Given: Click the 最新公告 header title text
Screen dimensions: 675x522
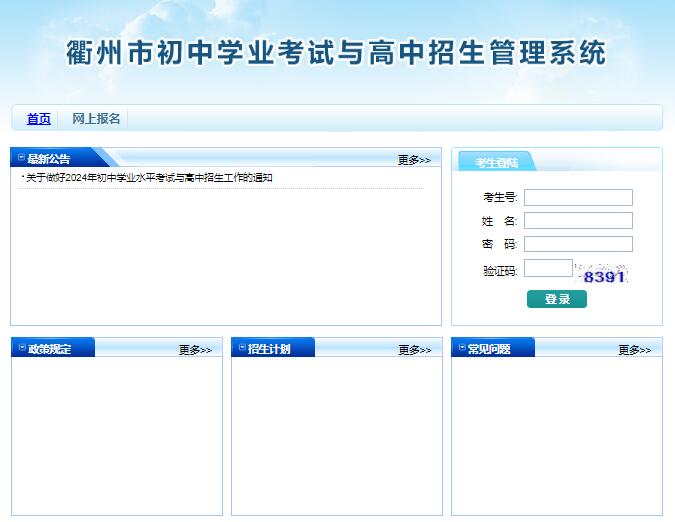Looking at the screenshot, I should (49, 159).
